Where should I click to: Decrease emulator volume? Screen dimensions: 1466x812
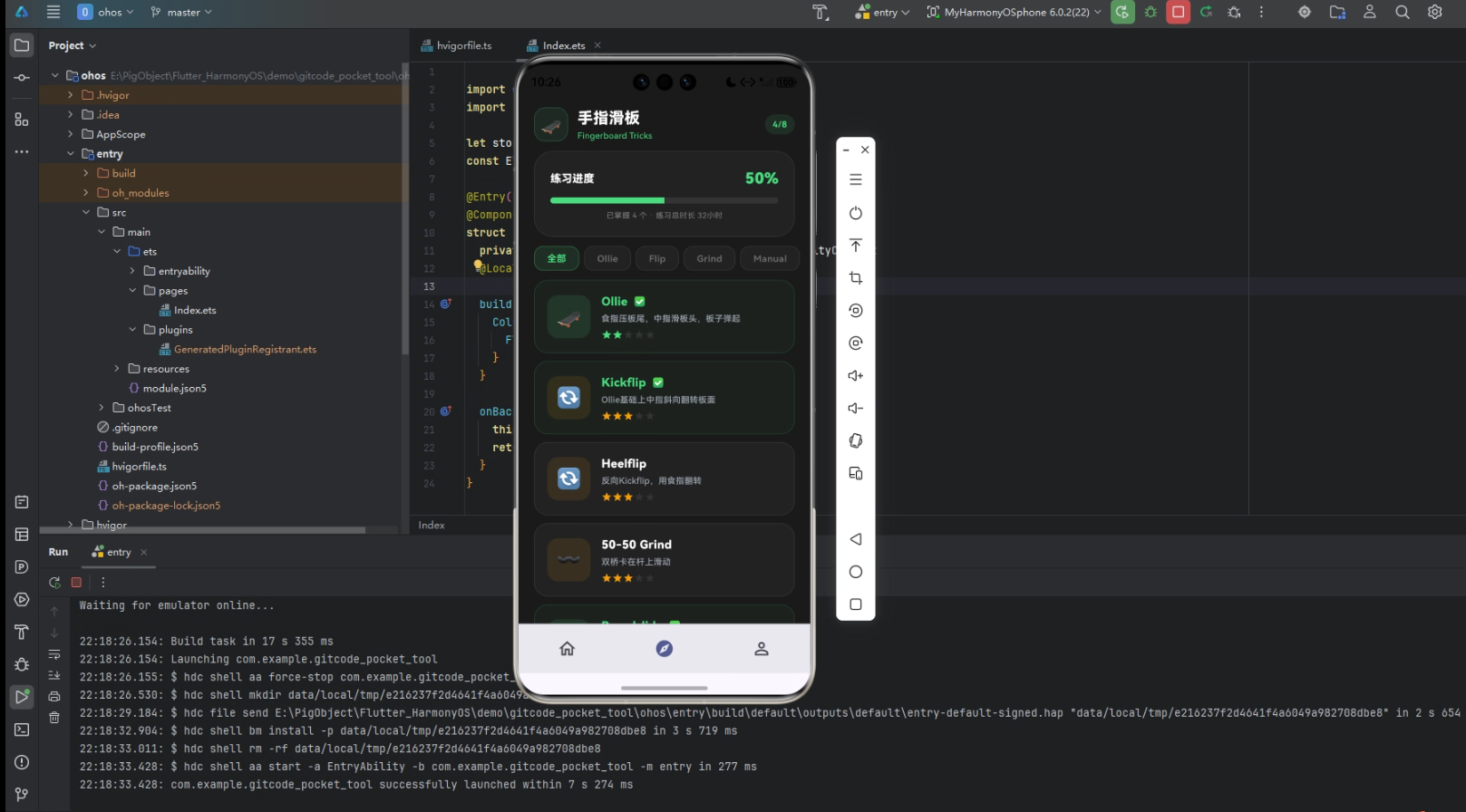click(x=855, y=408)
